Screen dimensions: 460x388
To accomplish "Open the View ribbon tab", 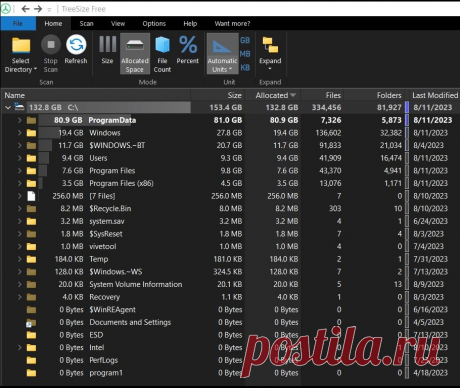I will coord(118,23).
